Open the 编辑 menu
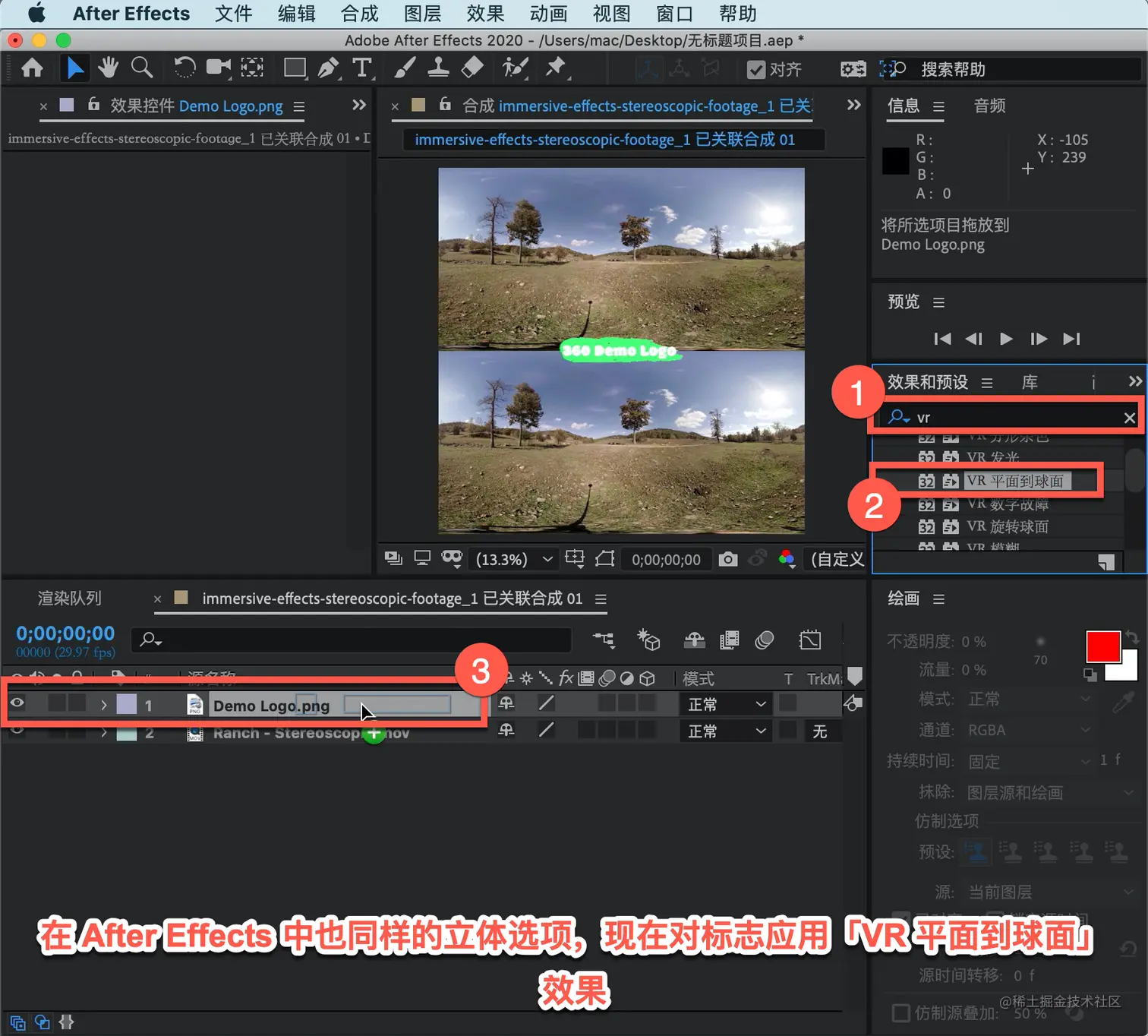Image resolution: width=1148 pixels, height=1036 pixels. 296,14
